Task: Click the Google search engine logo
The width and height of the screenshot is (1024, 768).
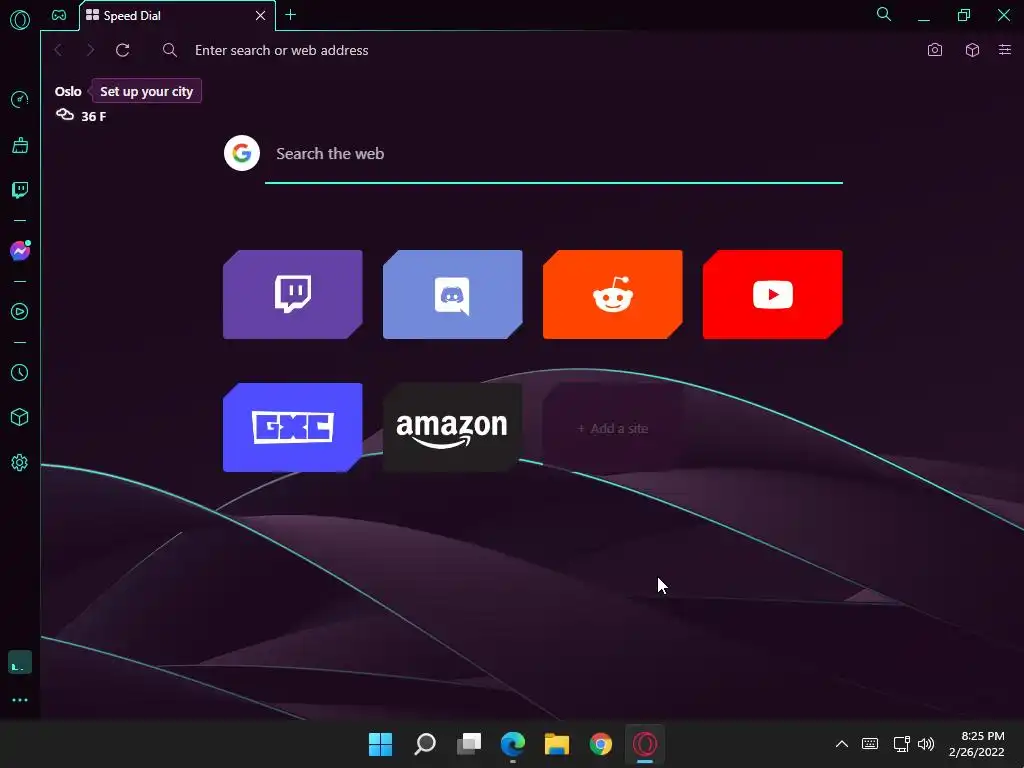Action: pos(242,153)
